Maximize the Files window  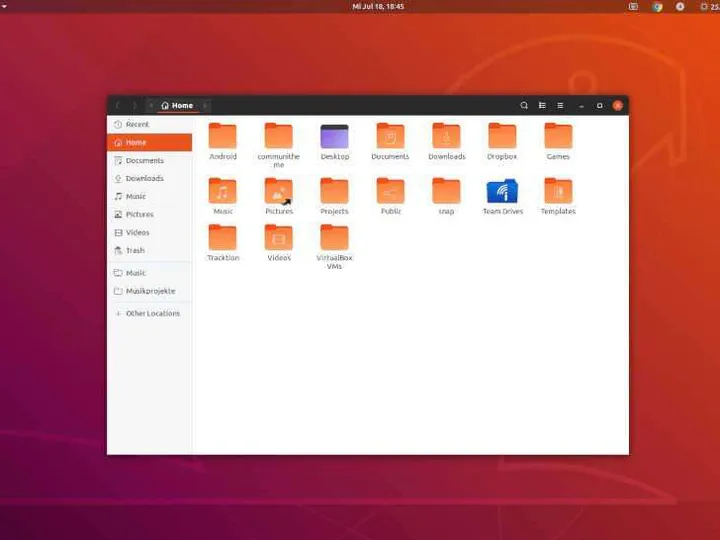pos(599,106)
